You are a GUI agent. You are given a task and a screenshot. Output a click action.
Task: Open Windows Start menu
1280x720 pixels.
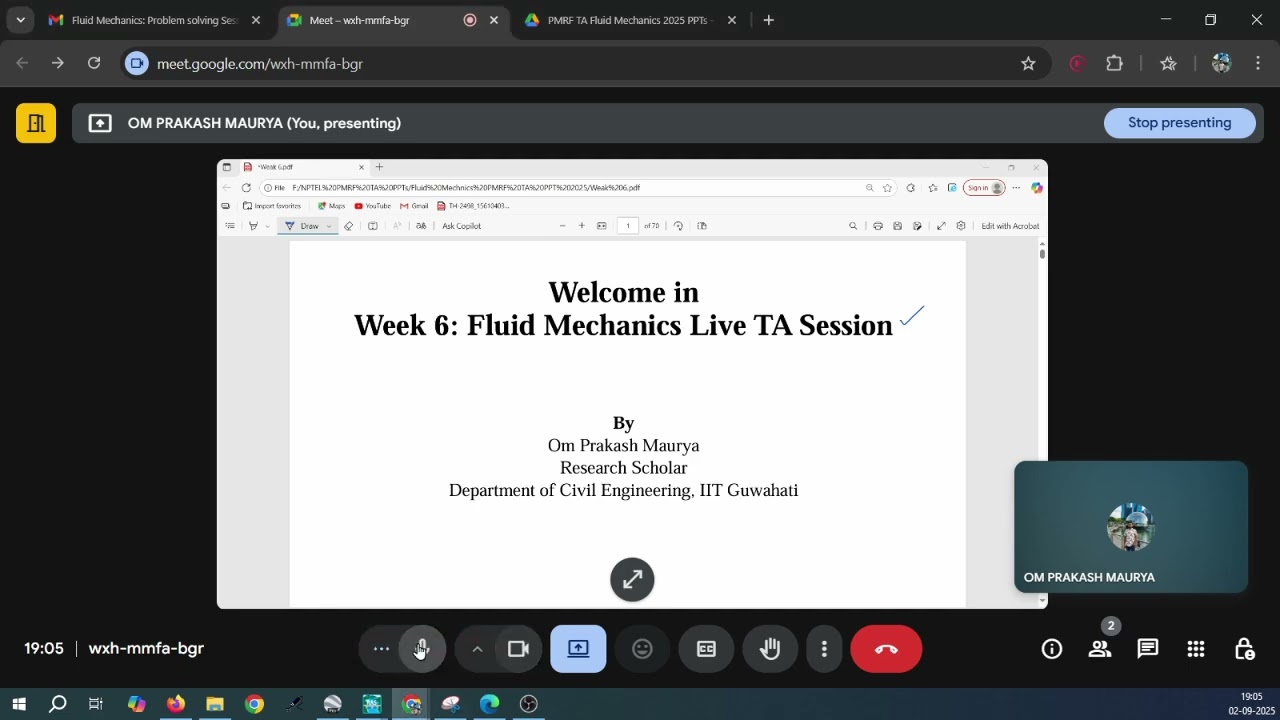(19, 704)
